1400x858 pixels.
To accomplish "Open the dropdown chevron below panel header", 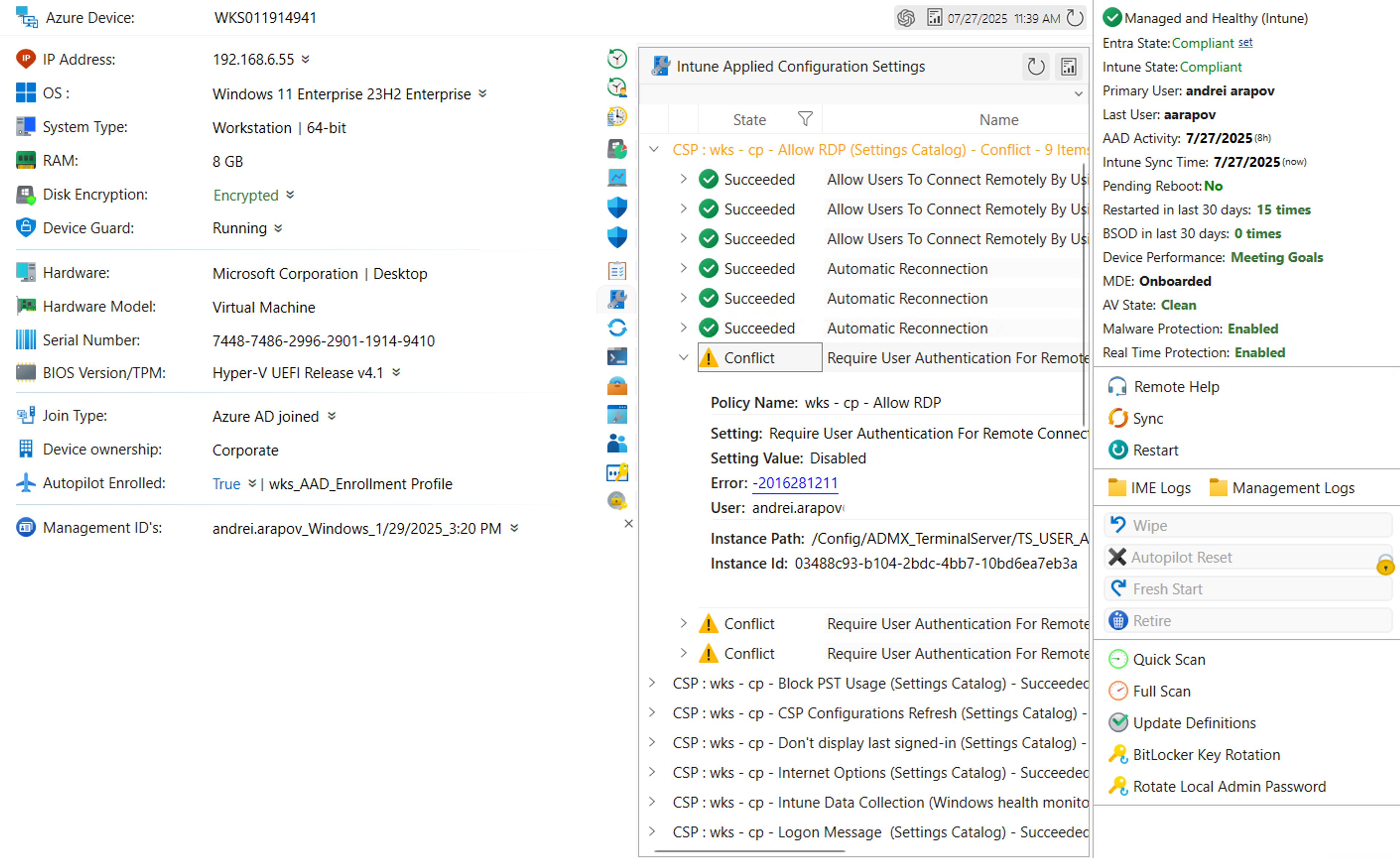I will pyautogui.click(x=1078, y=94).
